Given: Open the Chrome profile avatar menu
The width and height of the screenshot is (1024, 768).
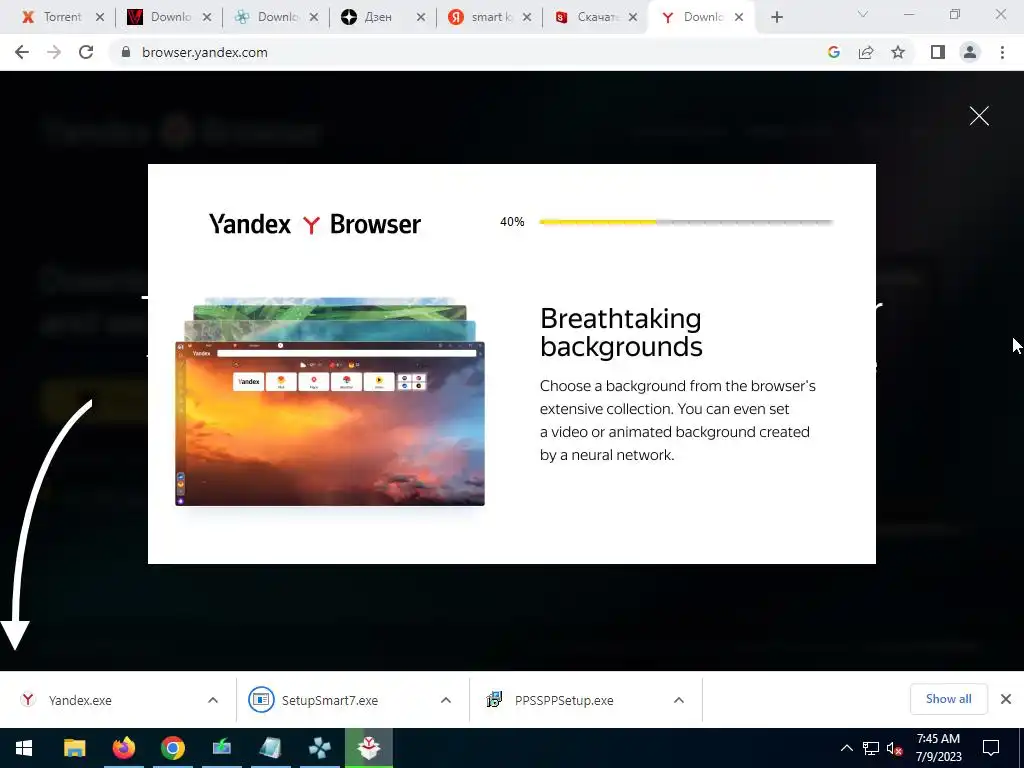Looking at the screenshot, I should tap(970, 52).
